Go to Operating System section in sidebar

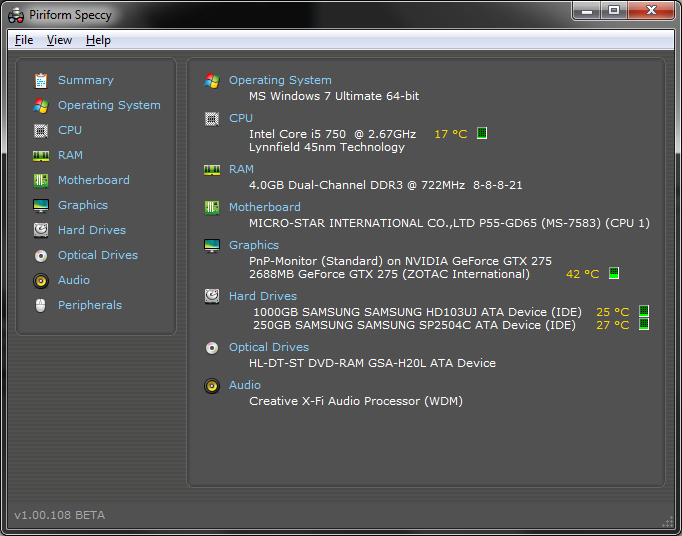pos(109,106)
